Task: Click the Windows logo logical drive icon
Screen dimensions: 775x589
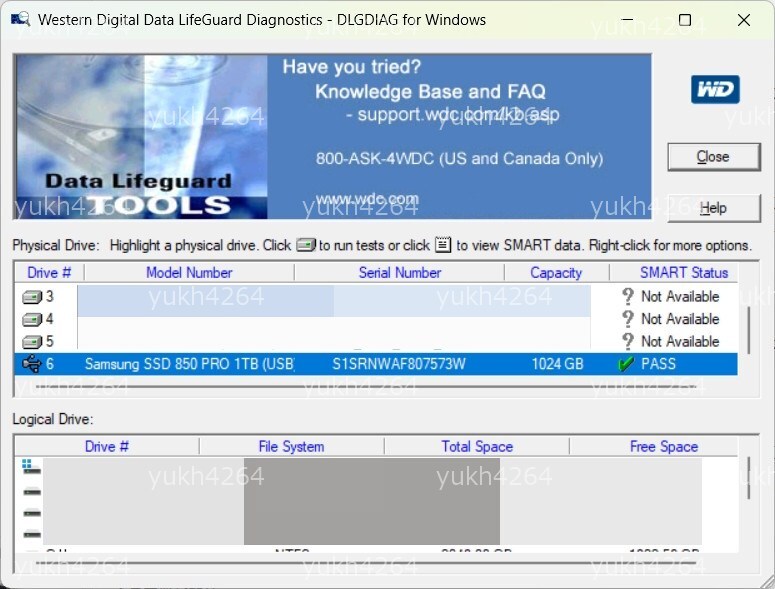Action: click(x=27, y=465)
